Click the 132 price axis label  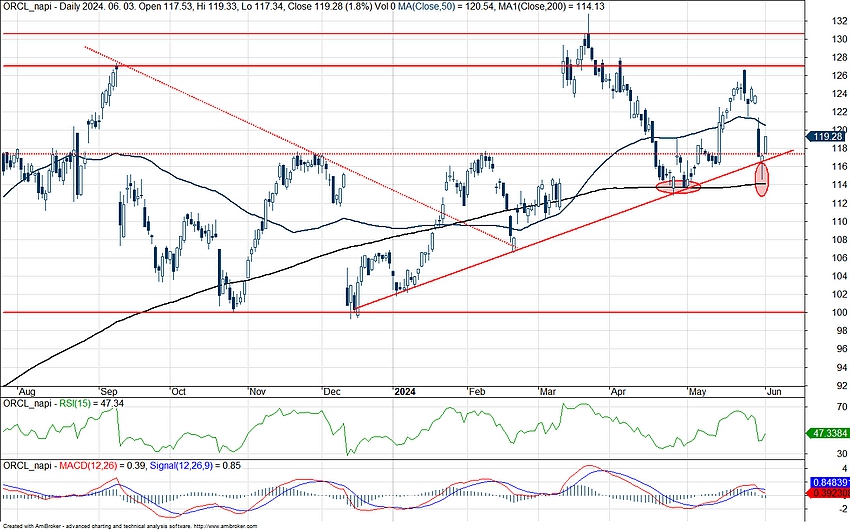(x=840, y=21)
